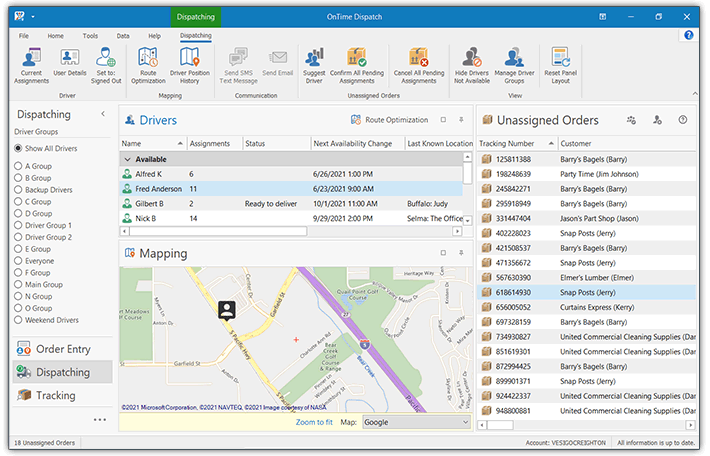This screenshot has height=456, width=710.
Task: Switch to the Dispatching ribbon tab
Action: click(196, 35)
